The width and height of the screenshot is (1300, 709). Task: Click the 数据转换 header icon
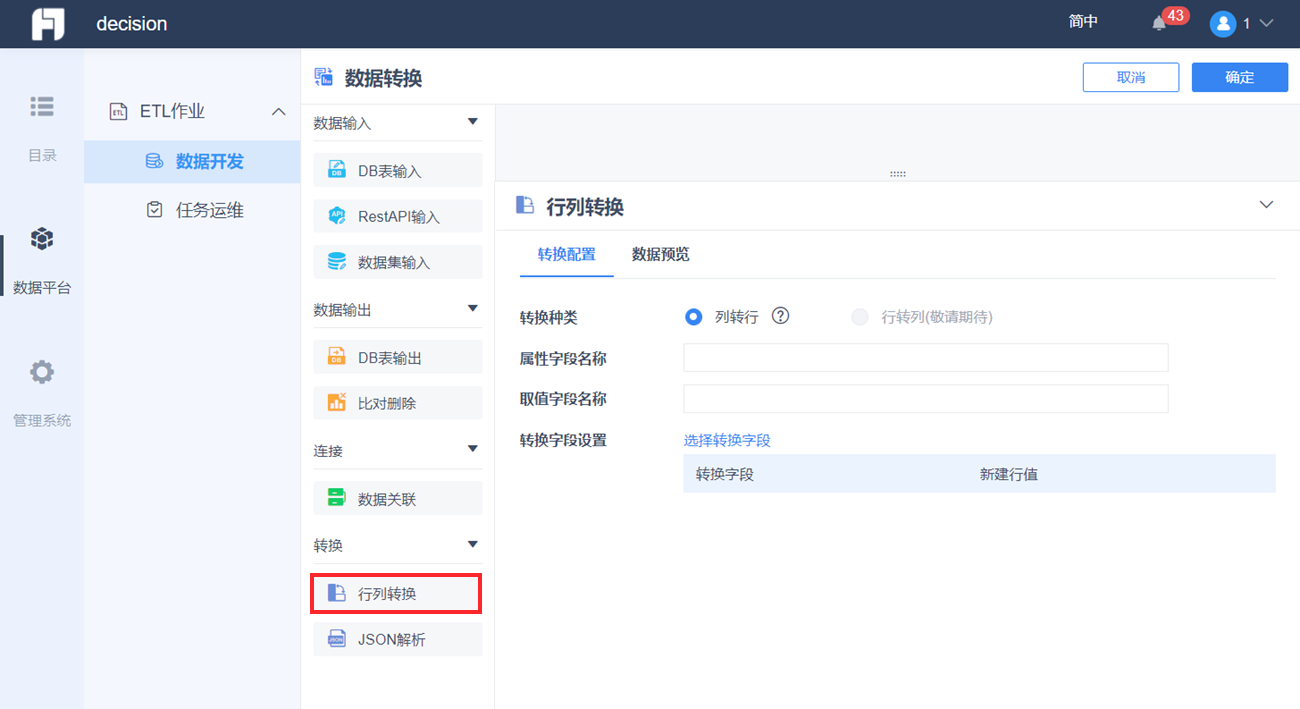point(323,77)
